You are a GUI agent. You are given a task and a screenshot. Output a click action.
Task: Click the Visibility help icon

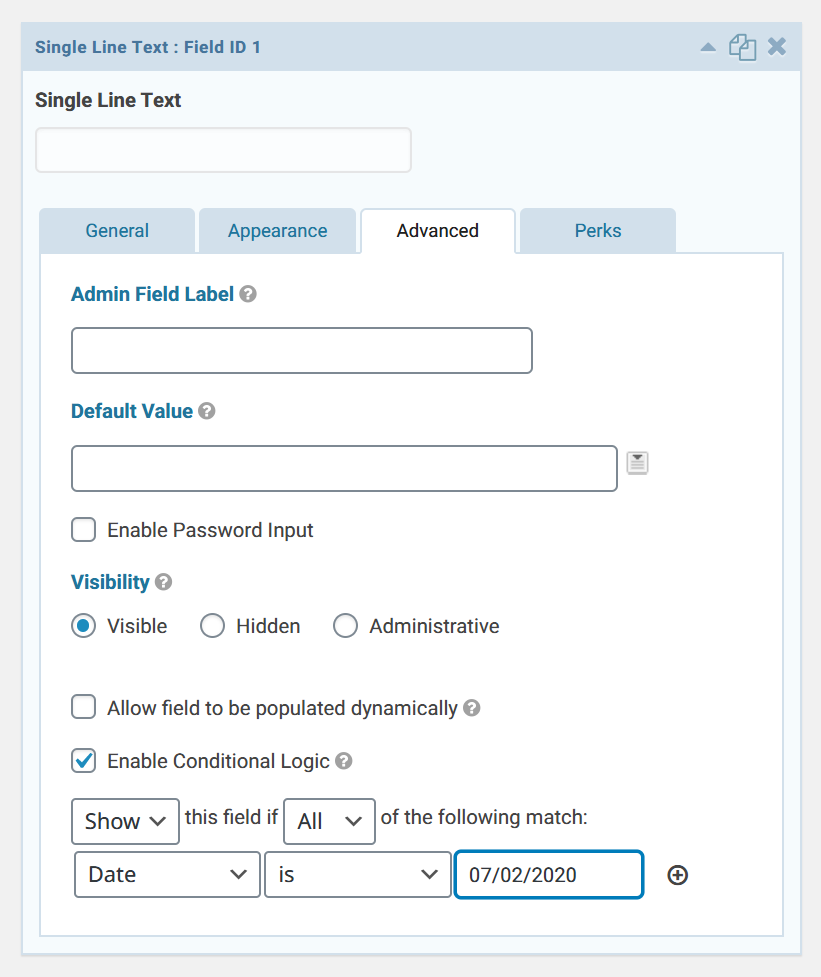tap(164, 582)
